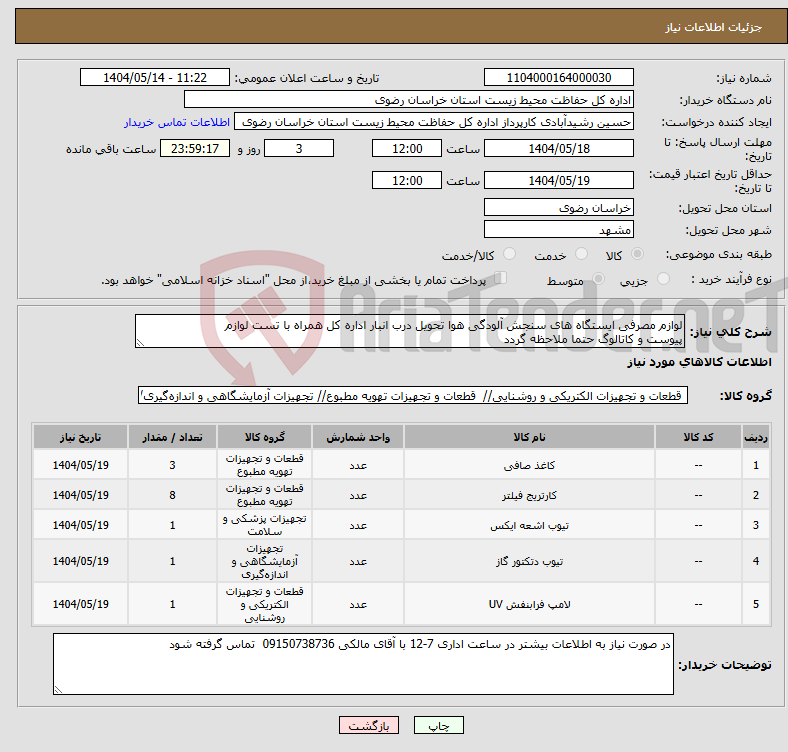Click the جزئیات اطلاعات نیاز page header
This screenshot has height=752, width=788.
click(x=714, y=27)
